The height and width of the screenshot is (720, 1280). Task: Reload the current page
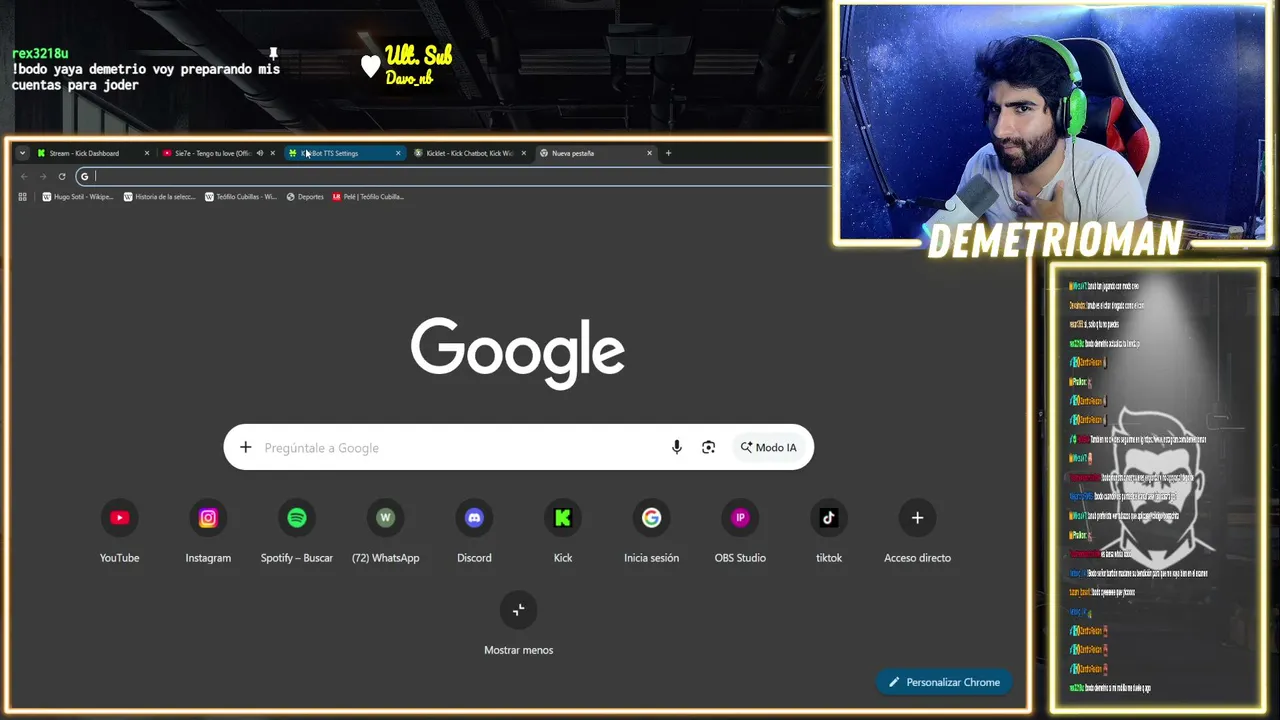[62, 177]
